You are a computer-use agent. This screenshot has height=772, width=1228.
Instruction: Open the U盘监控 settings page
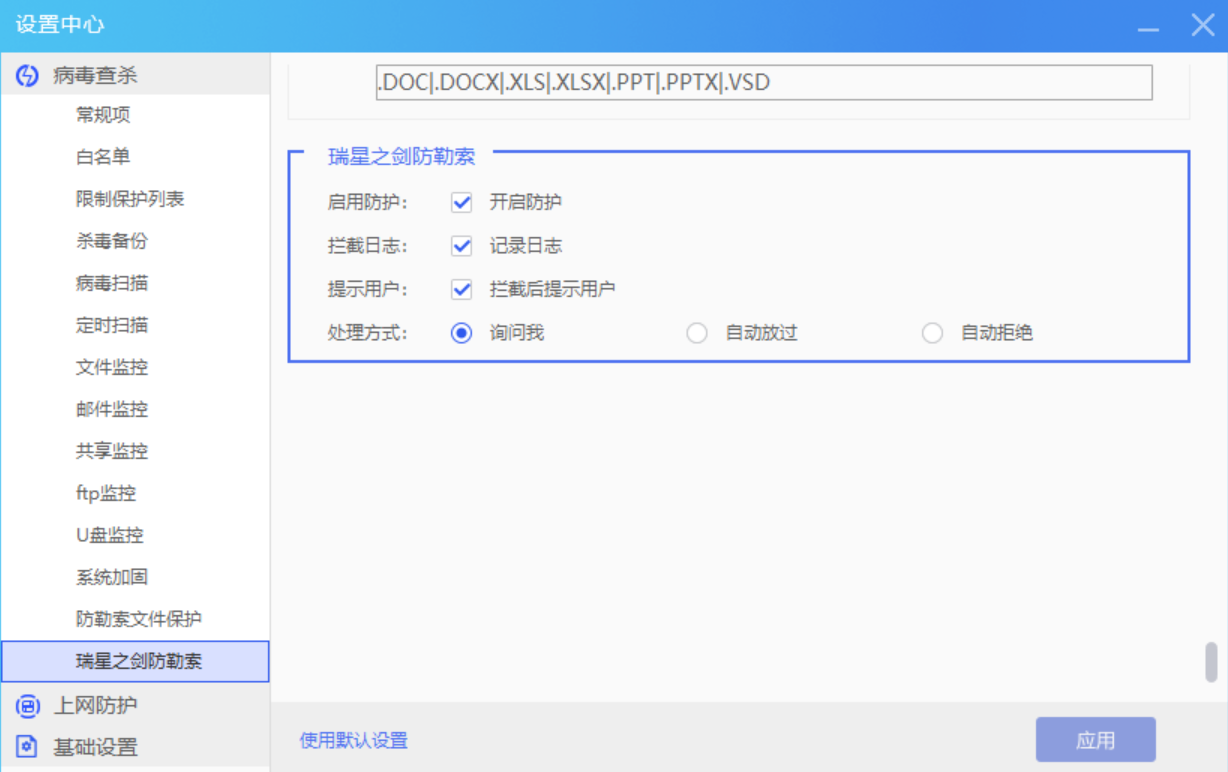110,535
